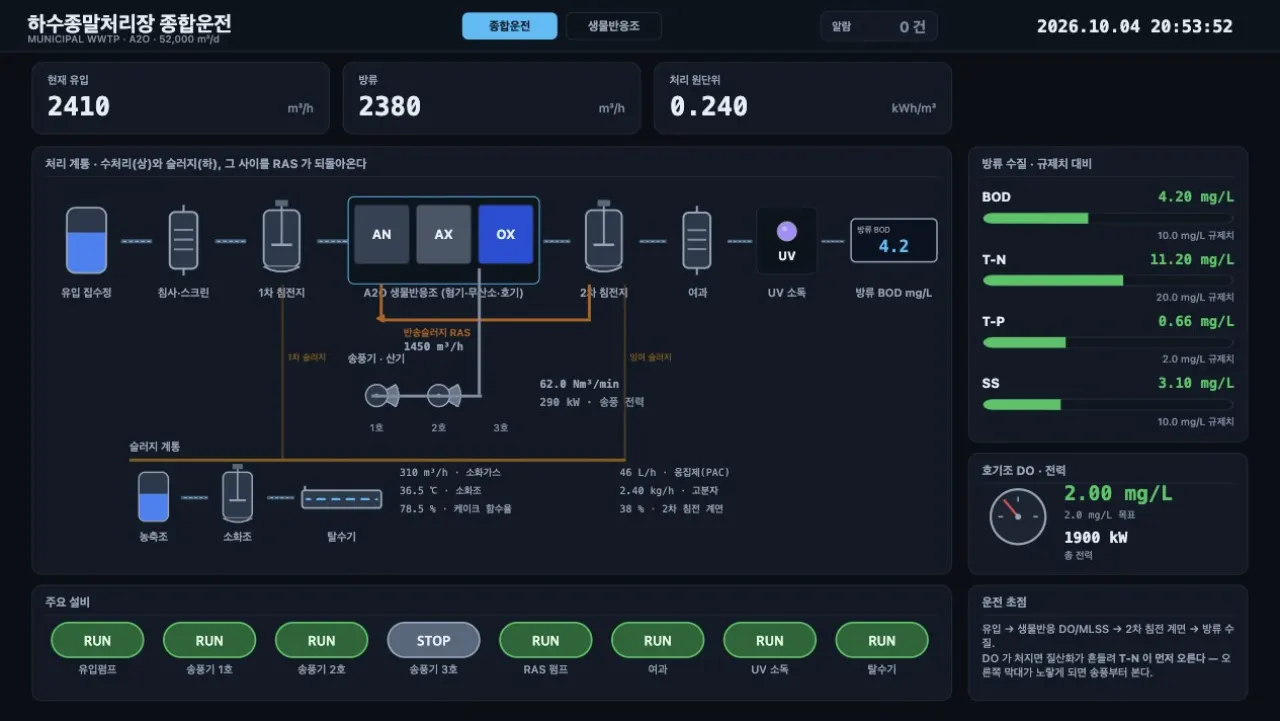The width and height of the screenshot is (1280, 721).
Task: Select the 1차 침전지 clarifier icon
Action: click(282, 238)
